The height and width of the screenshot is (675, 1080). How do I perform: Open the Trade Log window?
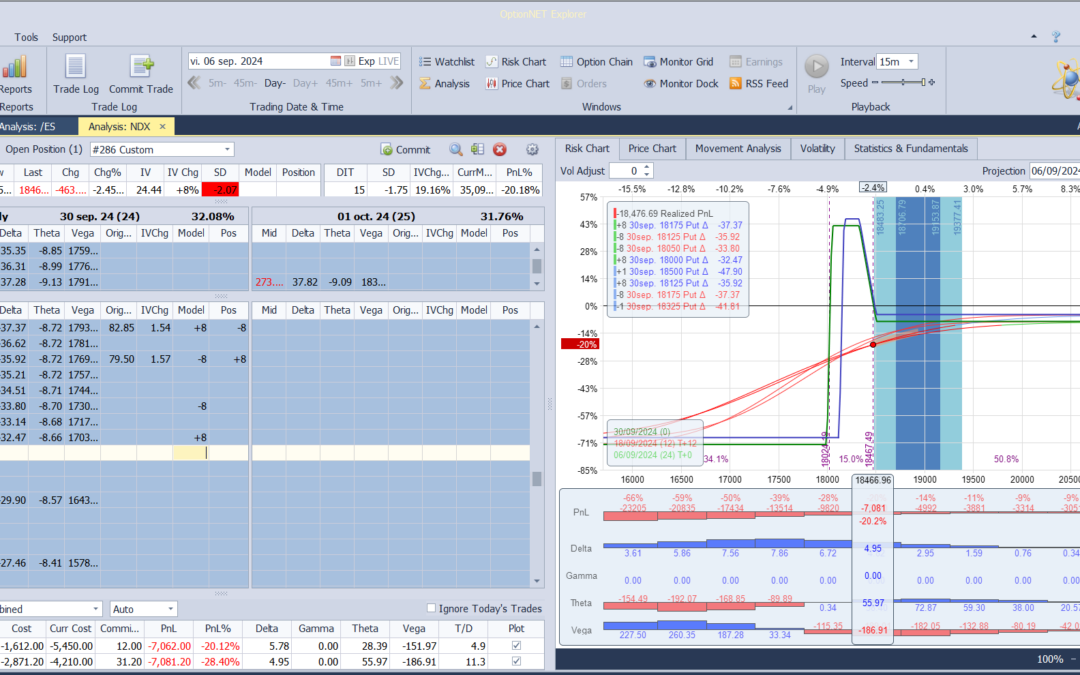[x=73, y=72]
